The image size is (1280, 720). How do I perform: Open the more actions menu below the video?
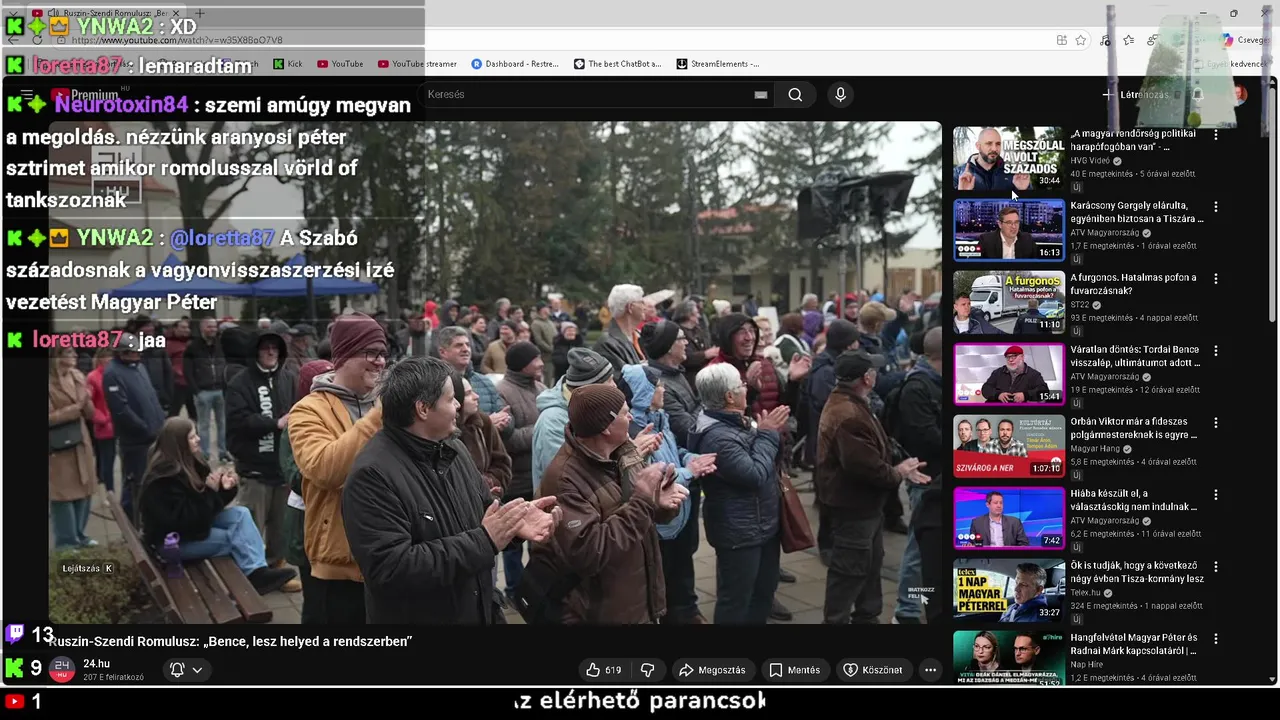point(930,670)
